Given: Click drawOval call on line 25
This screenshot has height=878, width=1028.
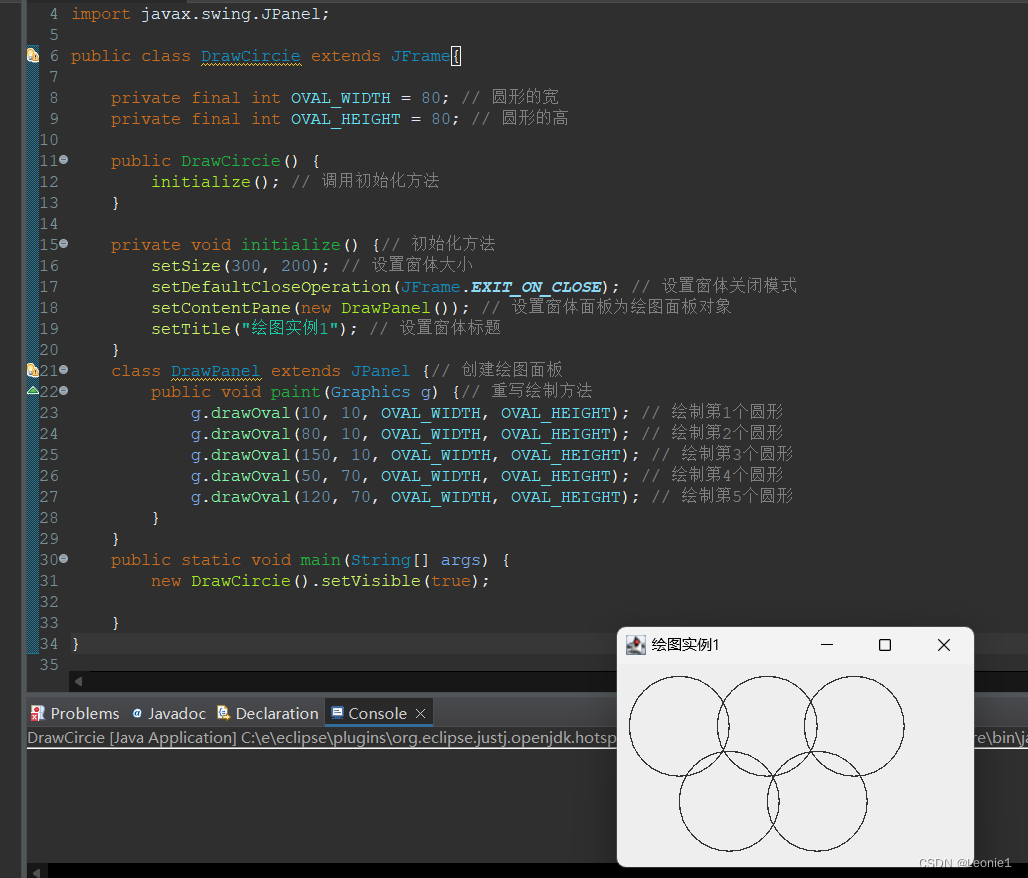Looking at the screenshot, I should (250, 455).
